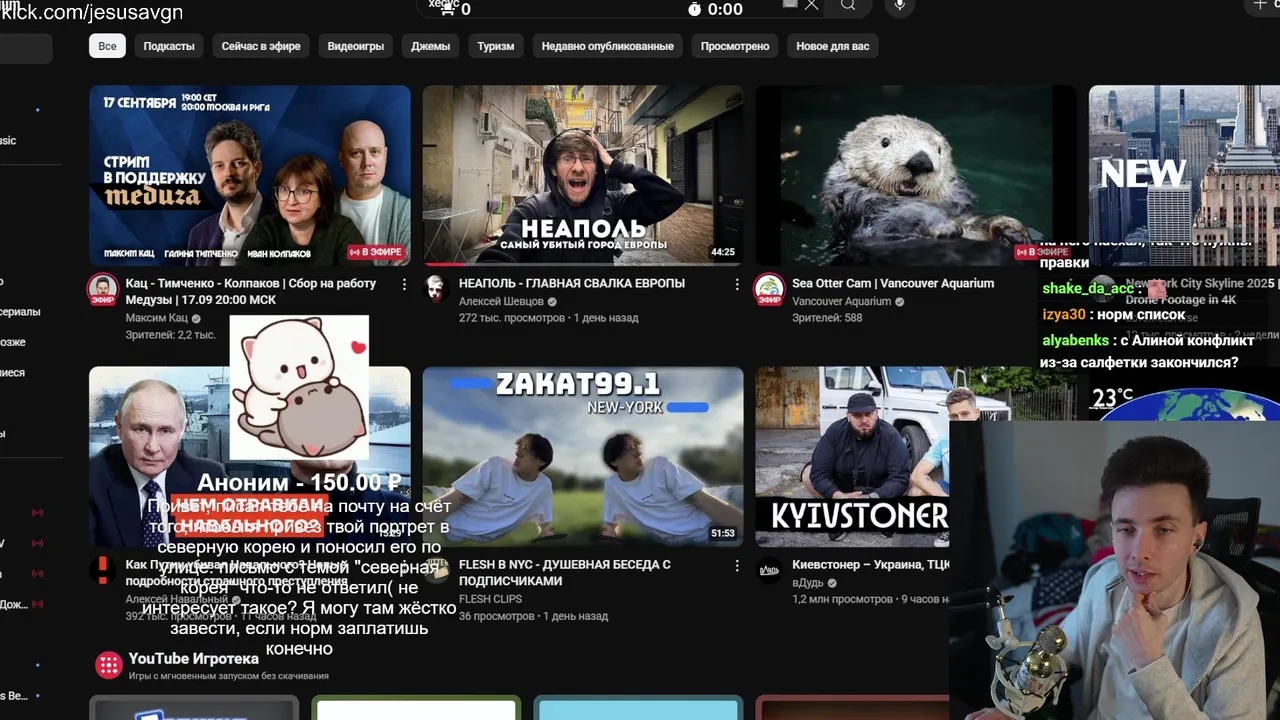
Task: Select the Туризм filter chip
Action: click(496, 46)
